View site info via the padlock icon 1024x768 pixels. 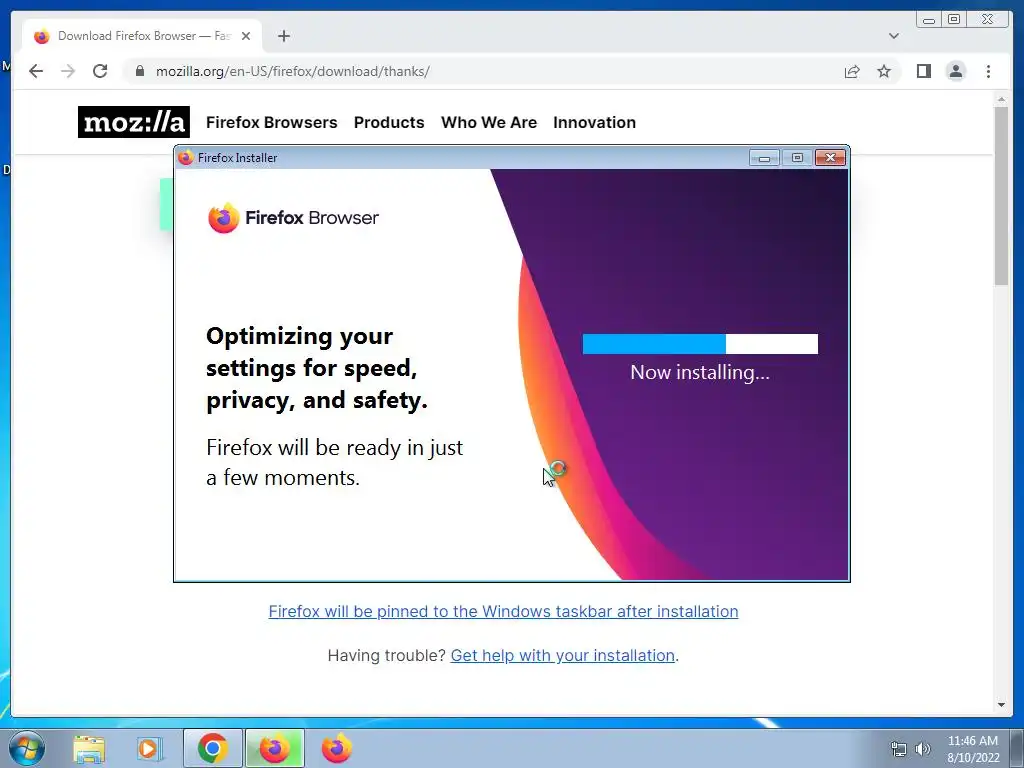[x=139, y=71]
